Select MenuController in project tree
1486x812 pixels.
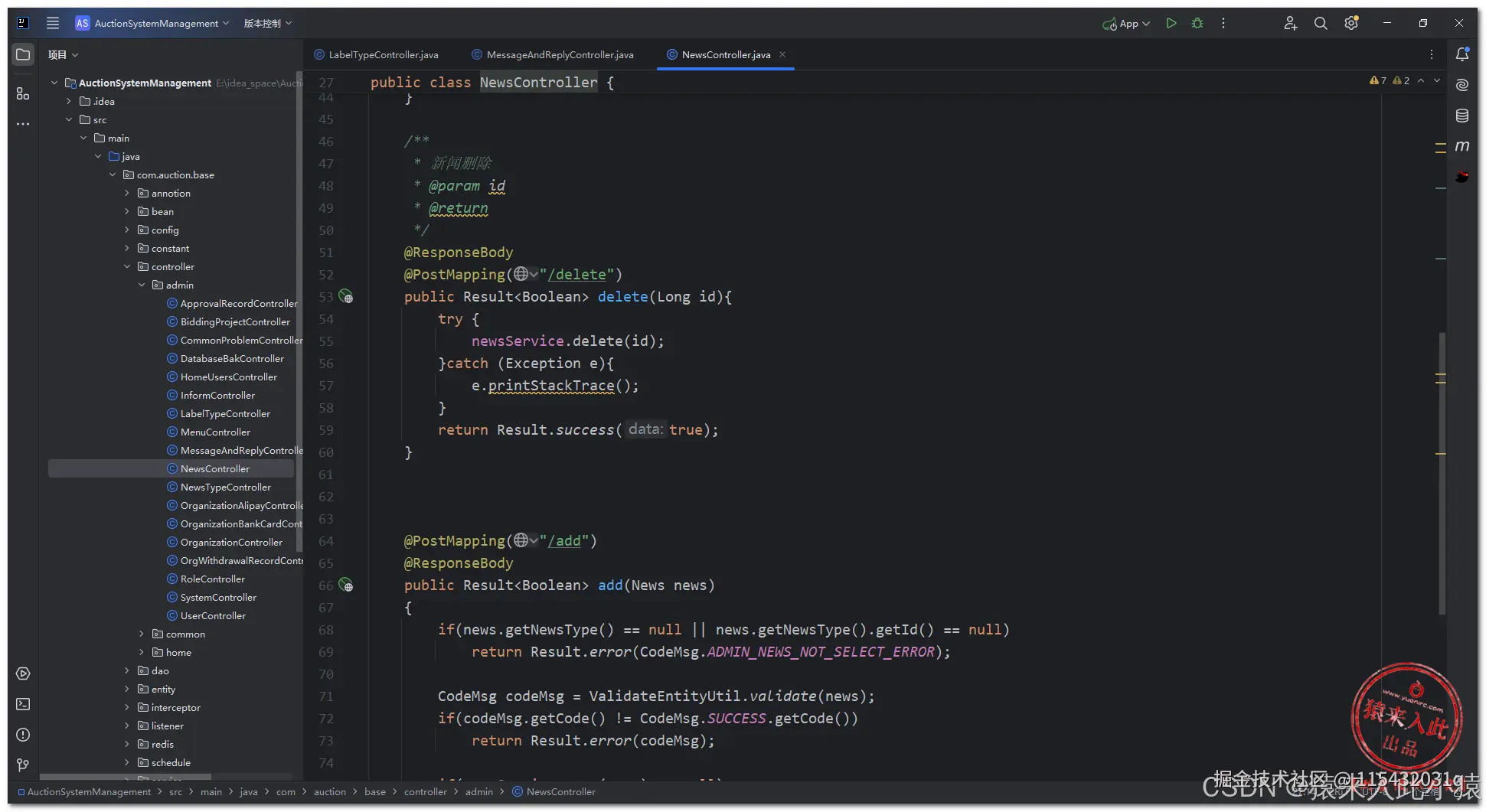[215, 432]
